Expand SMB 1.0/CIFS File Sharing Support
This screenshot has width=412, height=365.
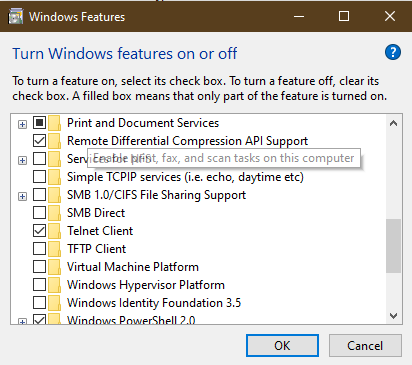click(22, 197)
